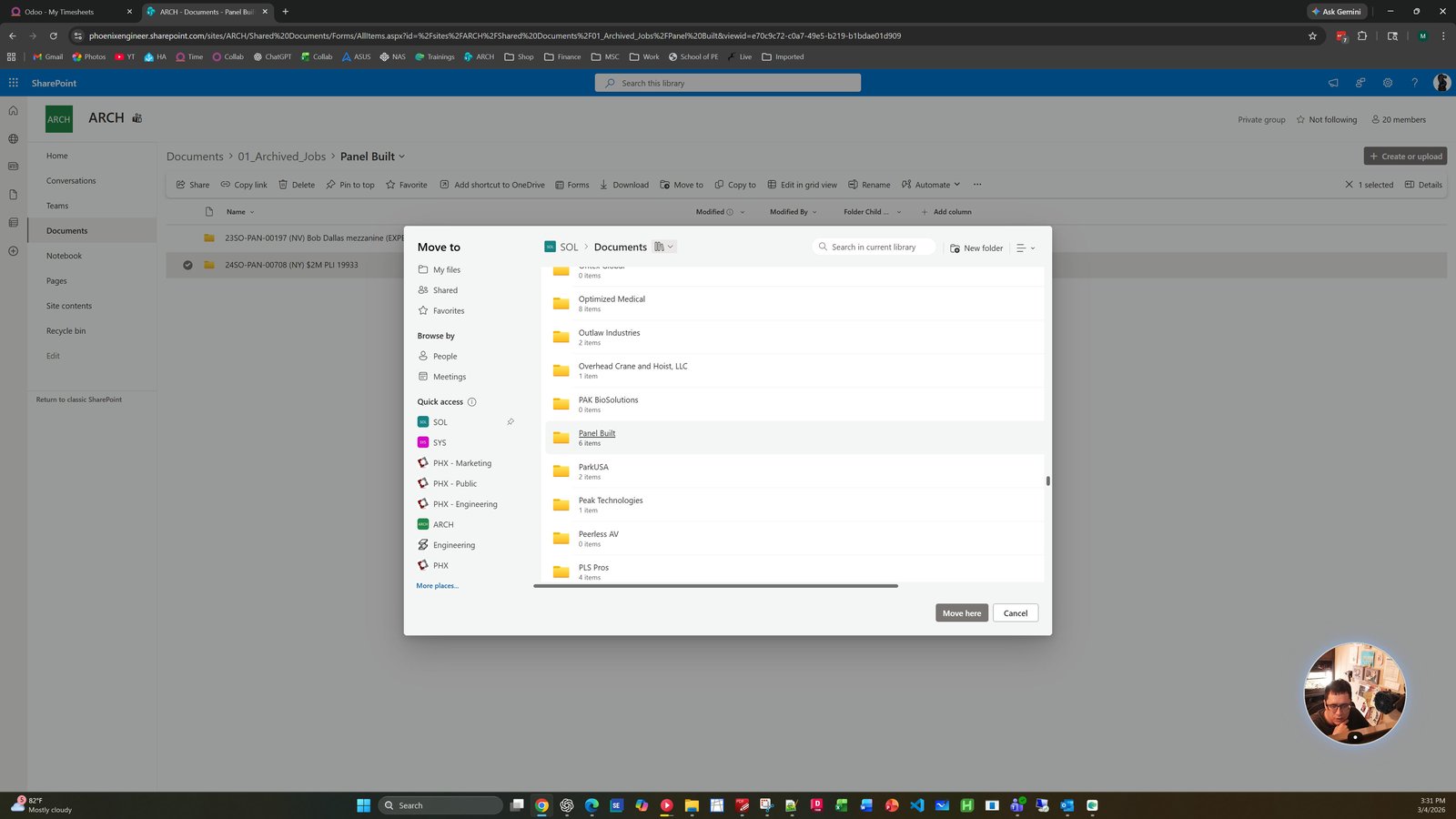
Task: Open the Panel Built breadcrumb dropdown
Action: [x=402, y=157]
